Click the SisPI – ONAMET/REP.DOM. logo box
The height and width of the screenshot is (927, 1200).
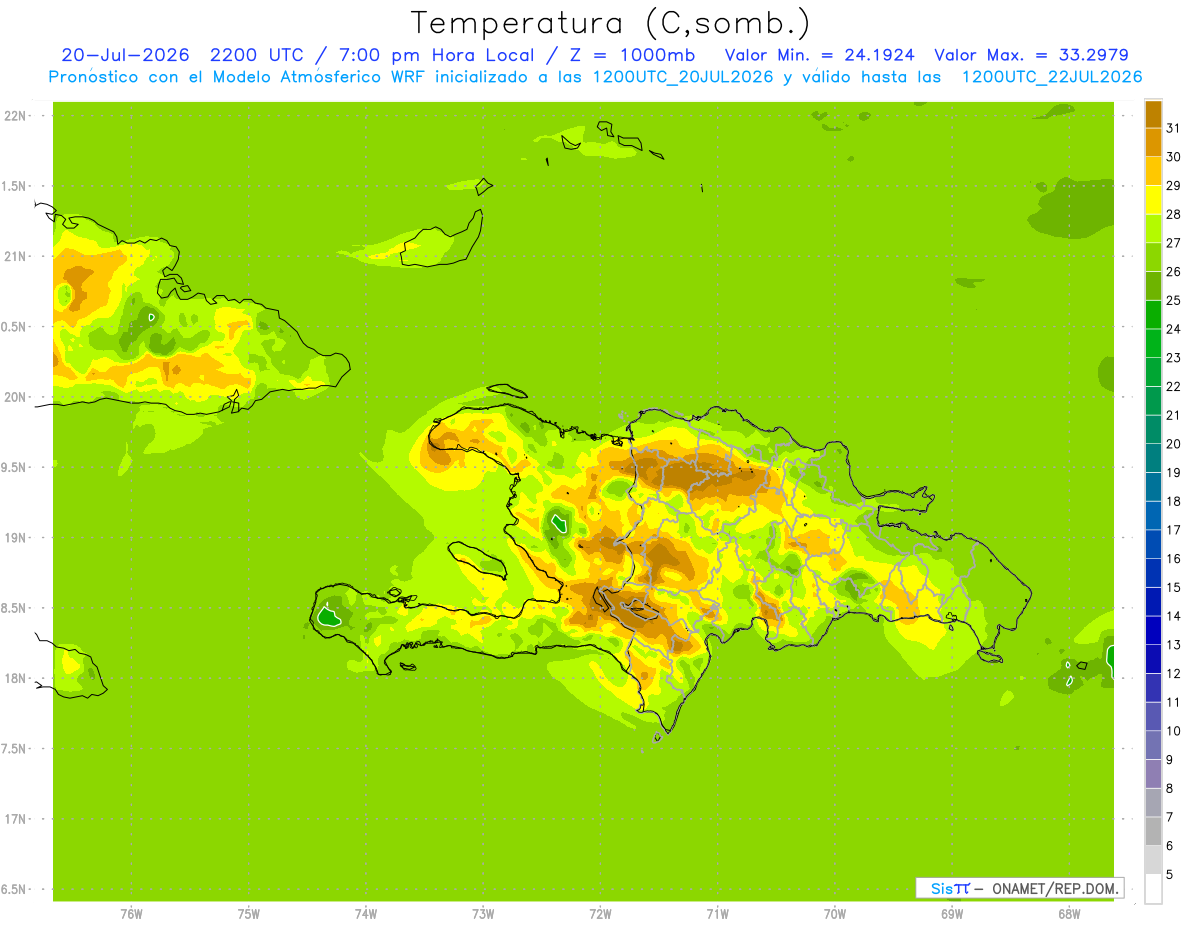point(1019,888)
